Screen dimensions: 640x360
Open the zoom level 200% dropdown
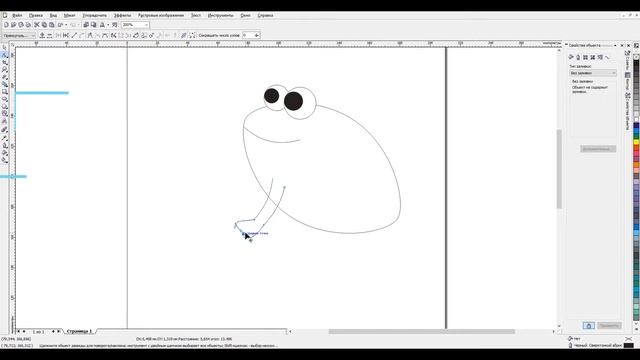(146, 25)
